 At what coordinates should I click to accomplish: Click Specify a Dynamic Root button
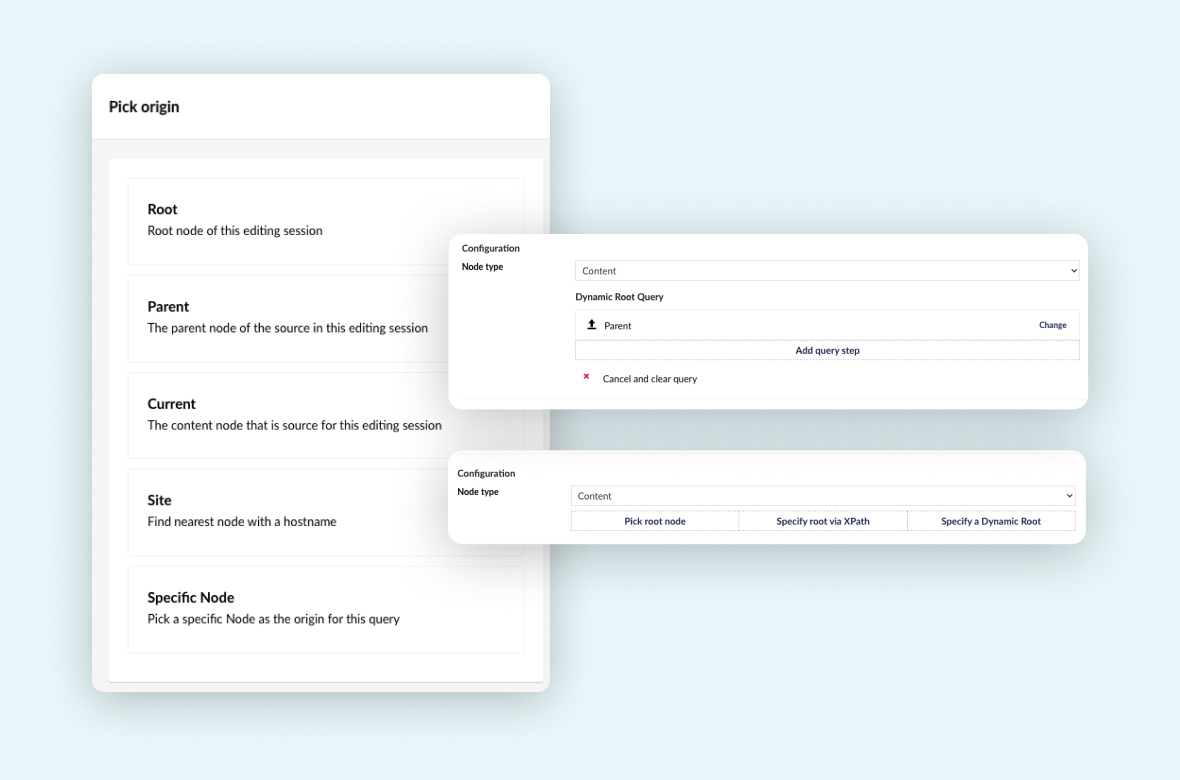(990, 521)
